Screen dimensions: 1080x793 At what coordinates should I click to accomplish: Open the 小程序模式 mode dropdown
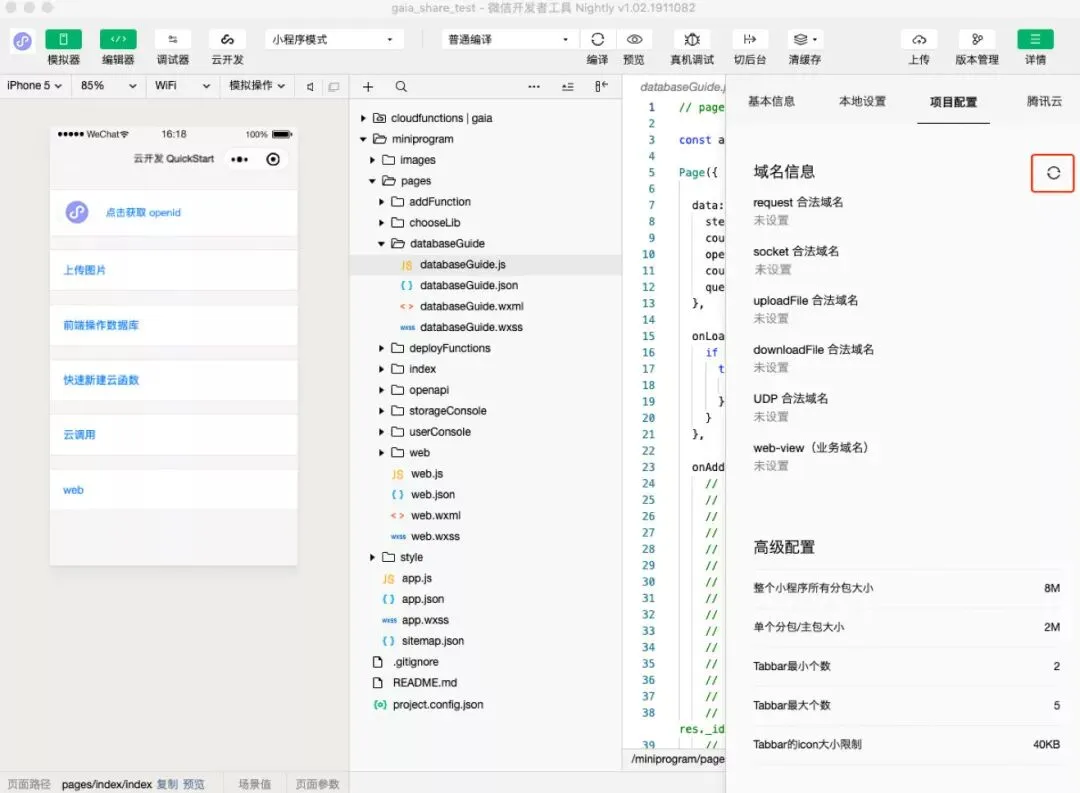333,39
